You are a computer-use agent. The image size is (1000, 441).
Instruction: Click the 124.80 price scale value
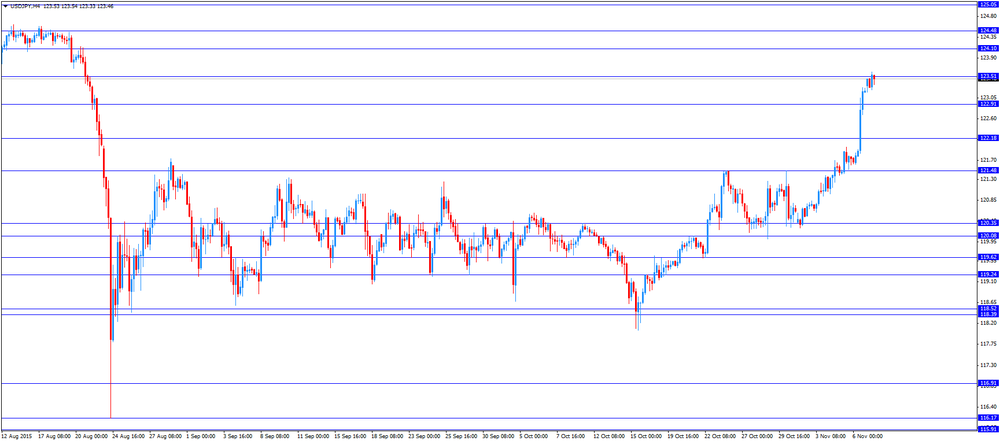(988, 17)
